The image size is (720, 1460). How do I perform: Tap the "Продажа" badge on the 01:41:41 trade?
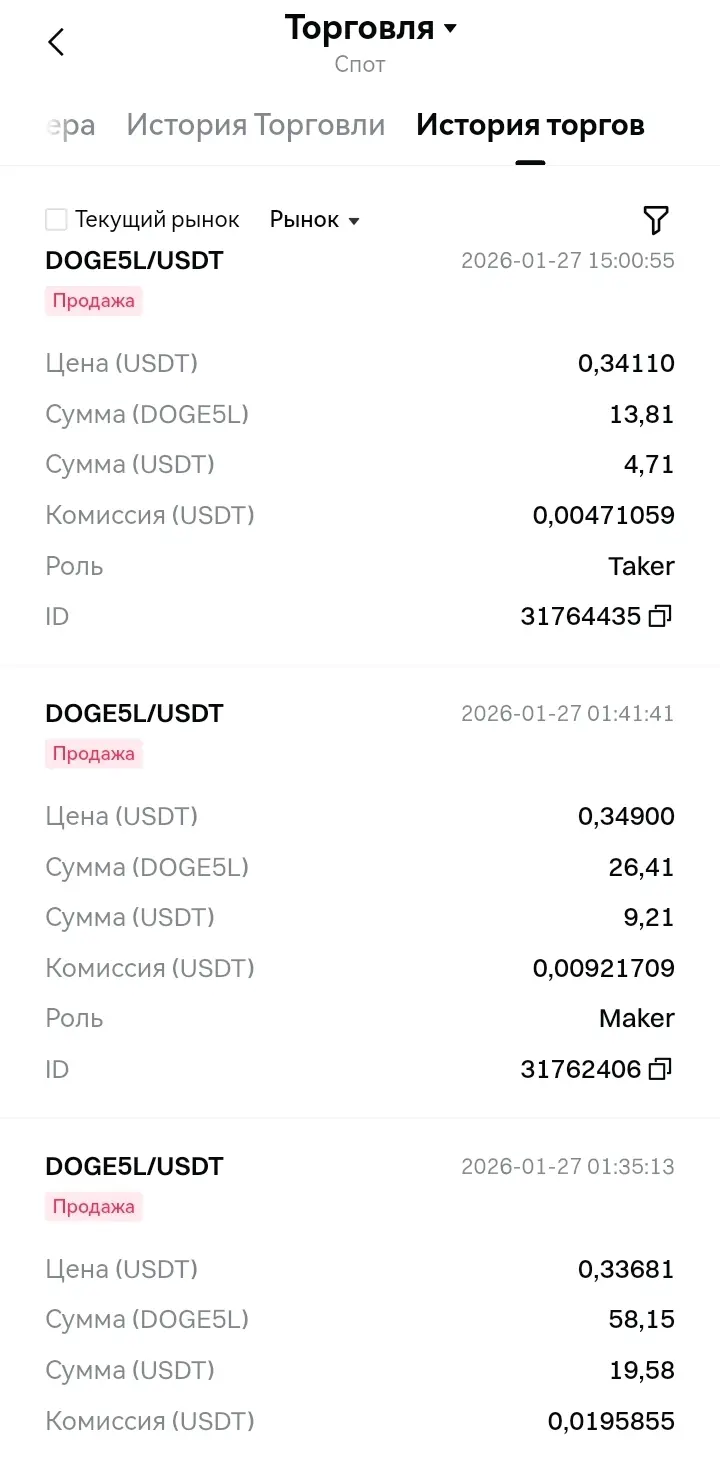click(94, 754)
